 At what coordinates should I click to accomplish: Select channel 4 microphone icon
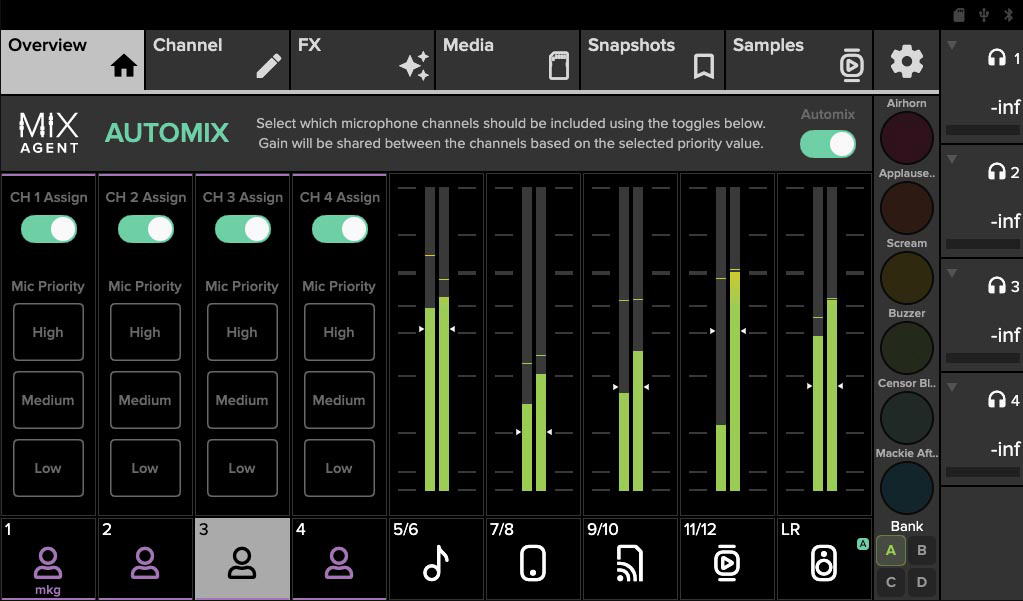339,559
